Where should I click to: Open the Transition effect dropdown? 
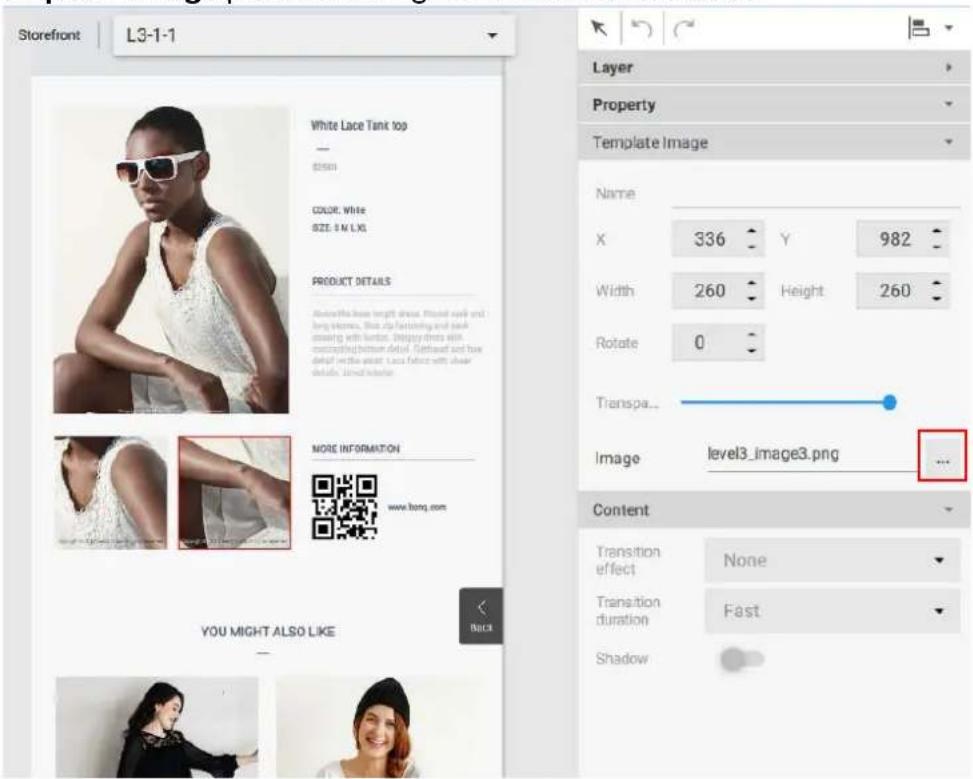[x=832, y=561]
